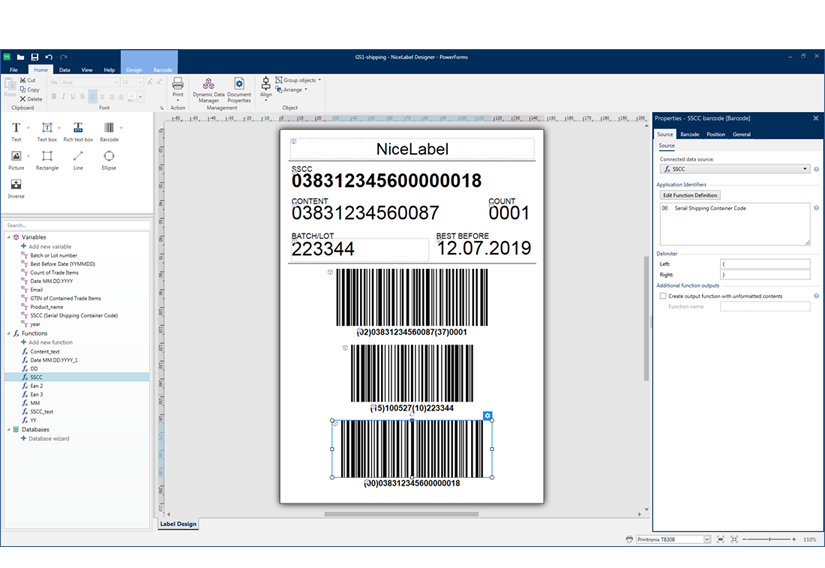
Task: Close the Properties panel
Action: [x=816, y=118]
